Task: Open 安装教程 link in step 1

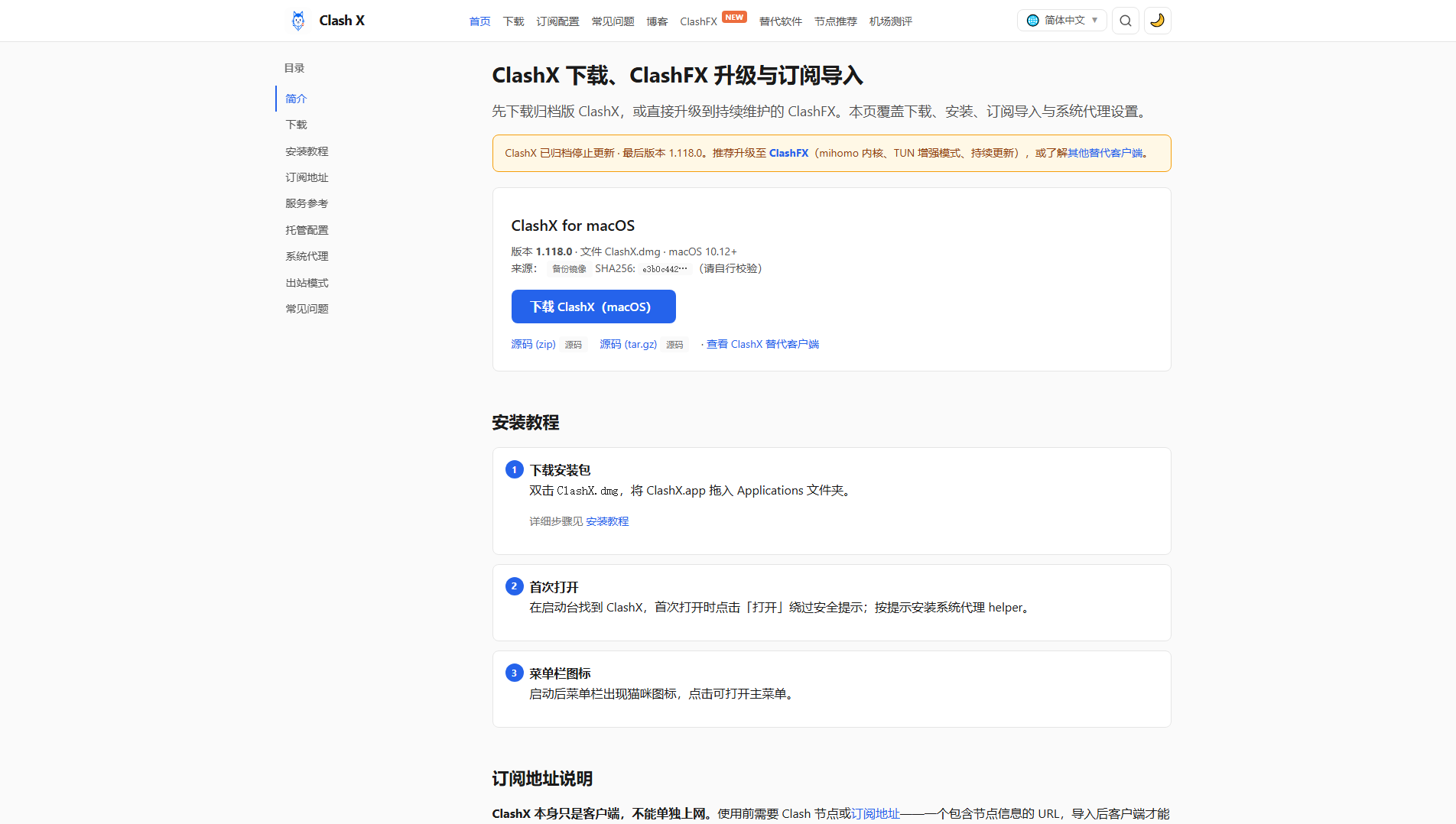Action: (607, 521)
